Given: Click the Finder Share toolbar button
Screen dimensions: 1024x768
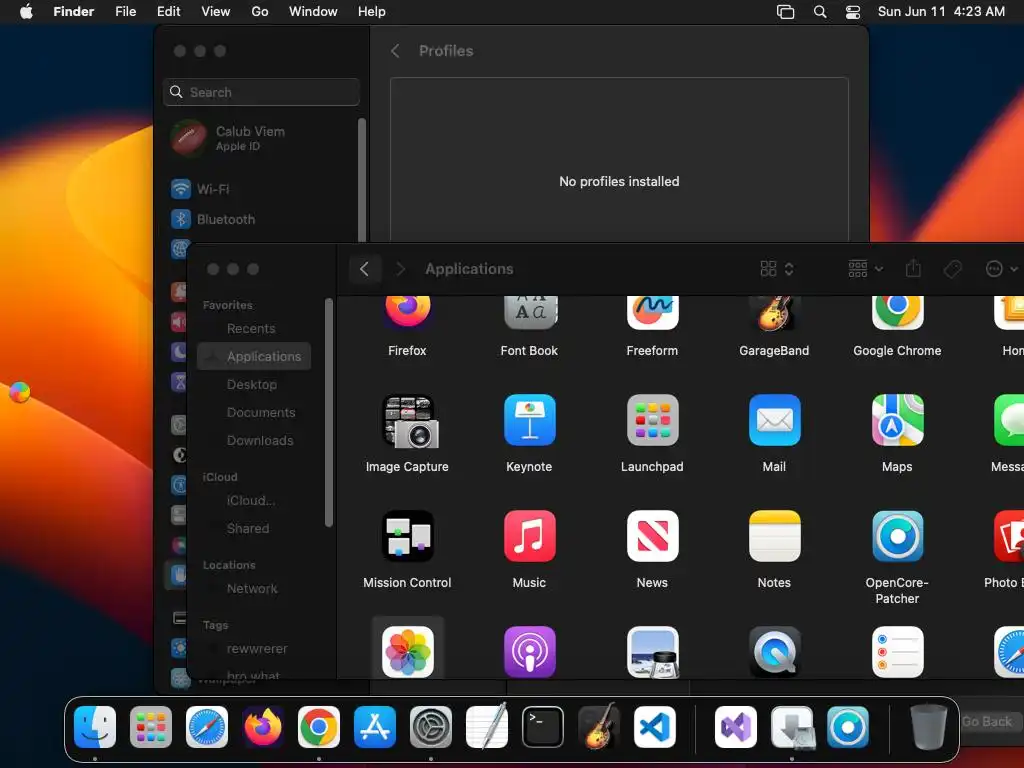Looking at the screenshot, I should pos(913,268).
